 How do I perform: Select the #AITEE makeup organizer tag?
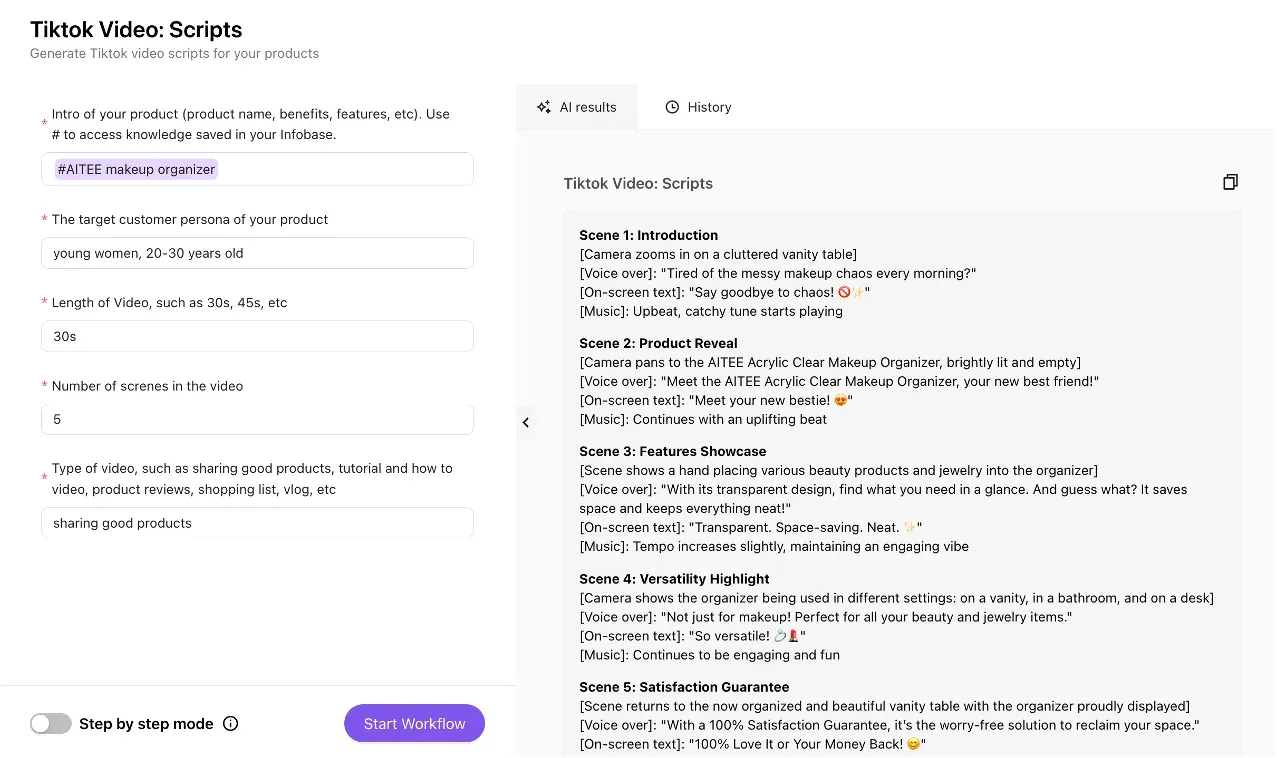pos(136,169)
